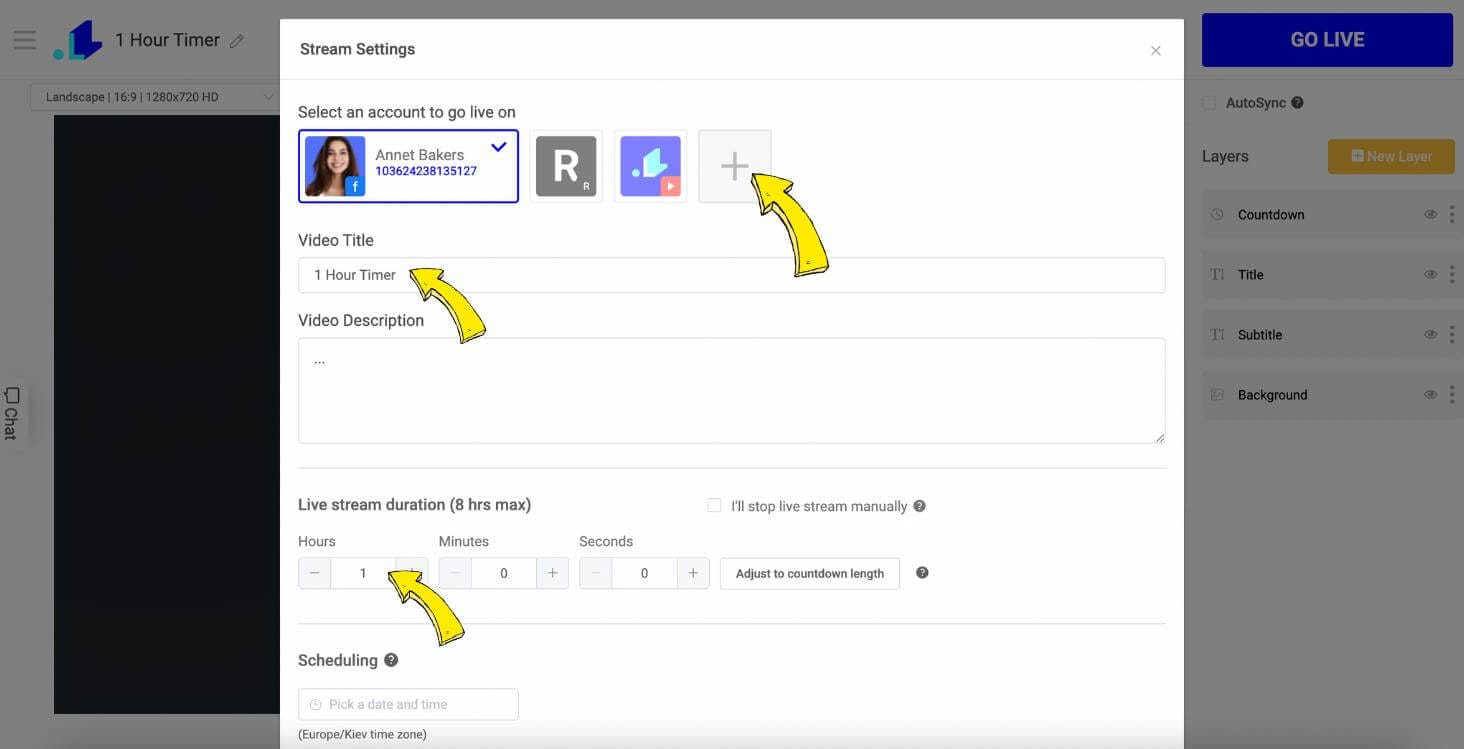Edit project name with pencil icon
This screenshot has height=749, width=1464.
click(x=237, y=41)
